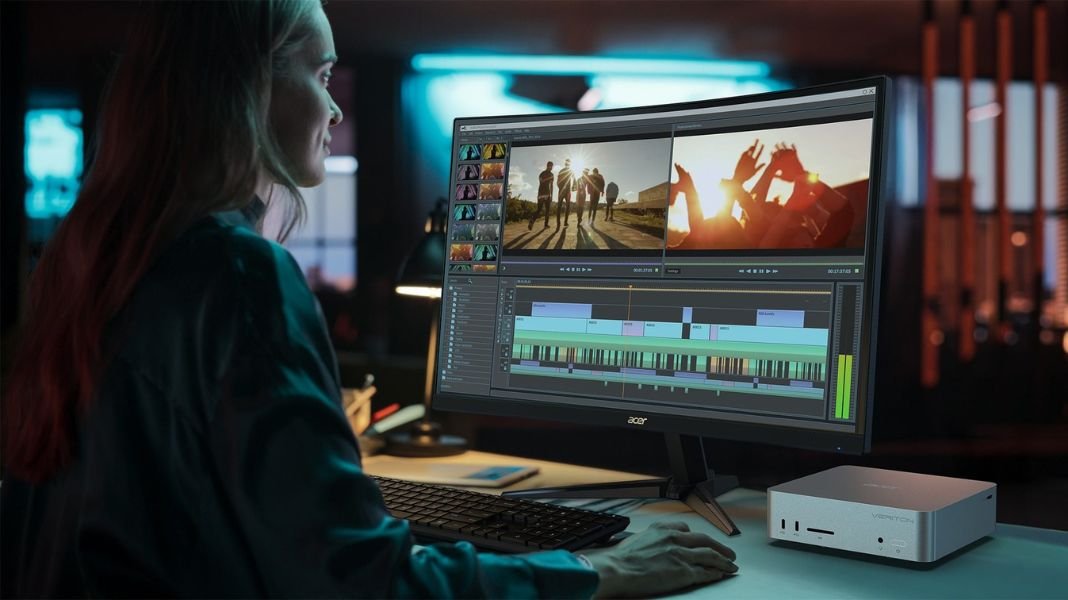Play the clip in the left preview monitor
The height and width of the screenshot is (600, 1068).
[x=584, y=270]
